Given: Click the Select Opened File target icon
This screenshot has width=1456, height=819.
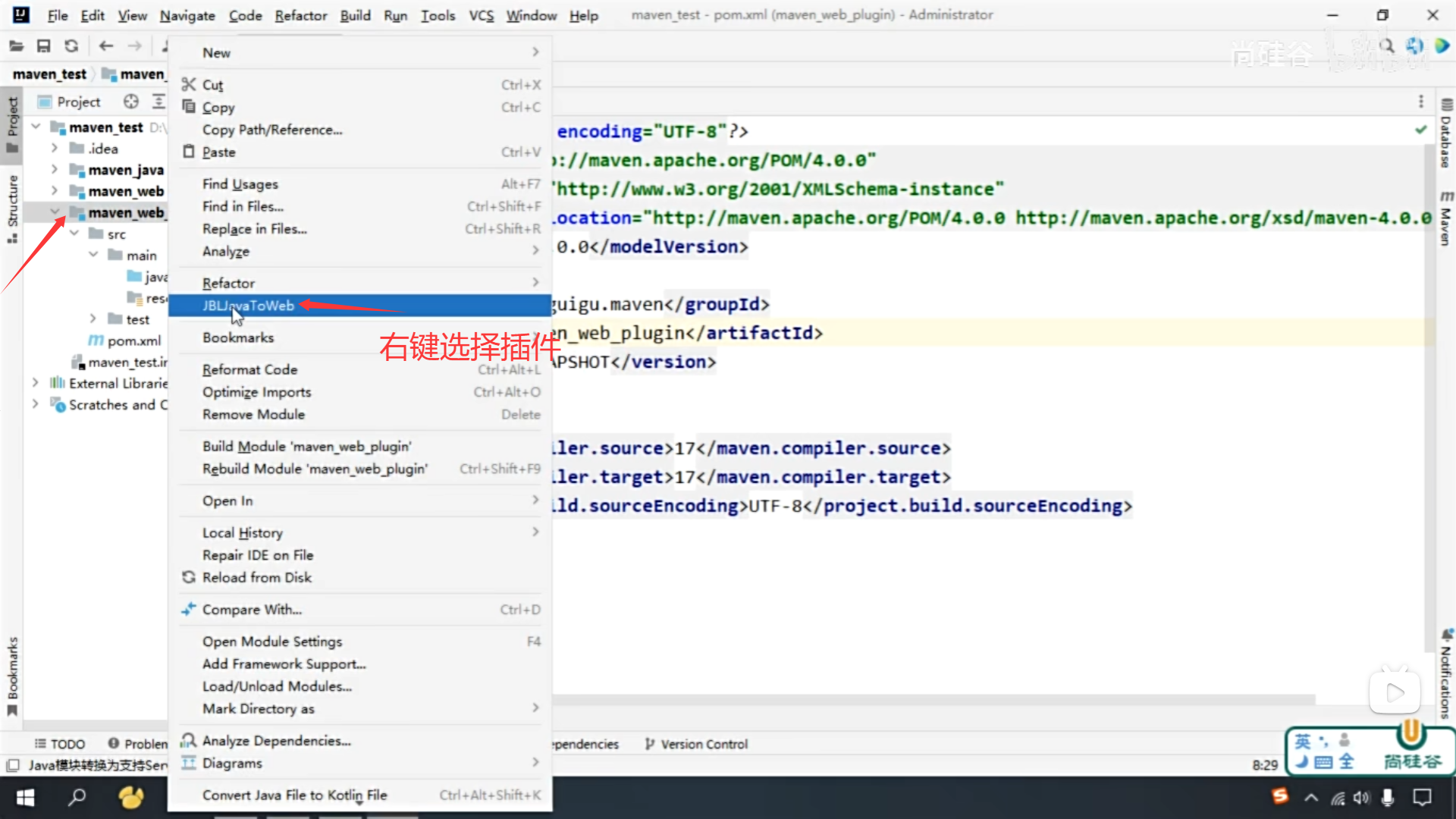Looking at the screenshot, I should (131, 102).
